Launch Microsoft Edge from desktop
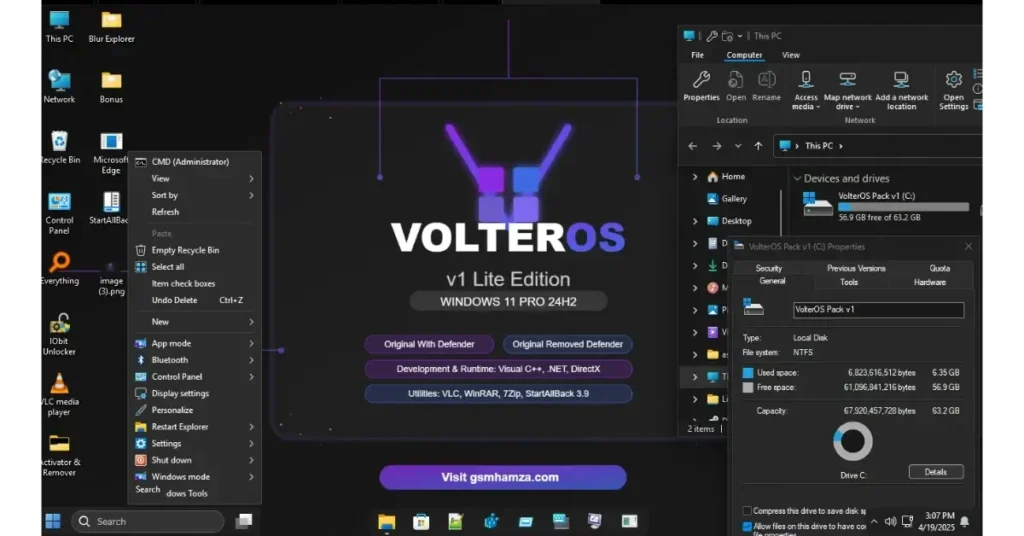This screenshot has width=1024, height=536. click(x=111, y=153)
